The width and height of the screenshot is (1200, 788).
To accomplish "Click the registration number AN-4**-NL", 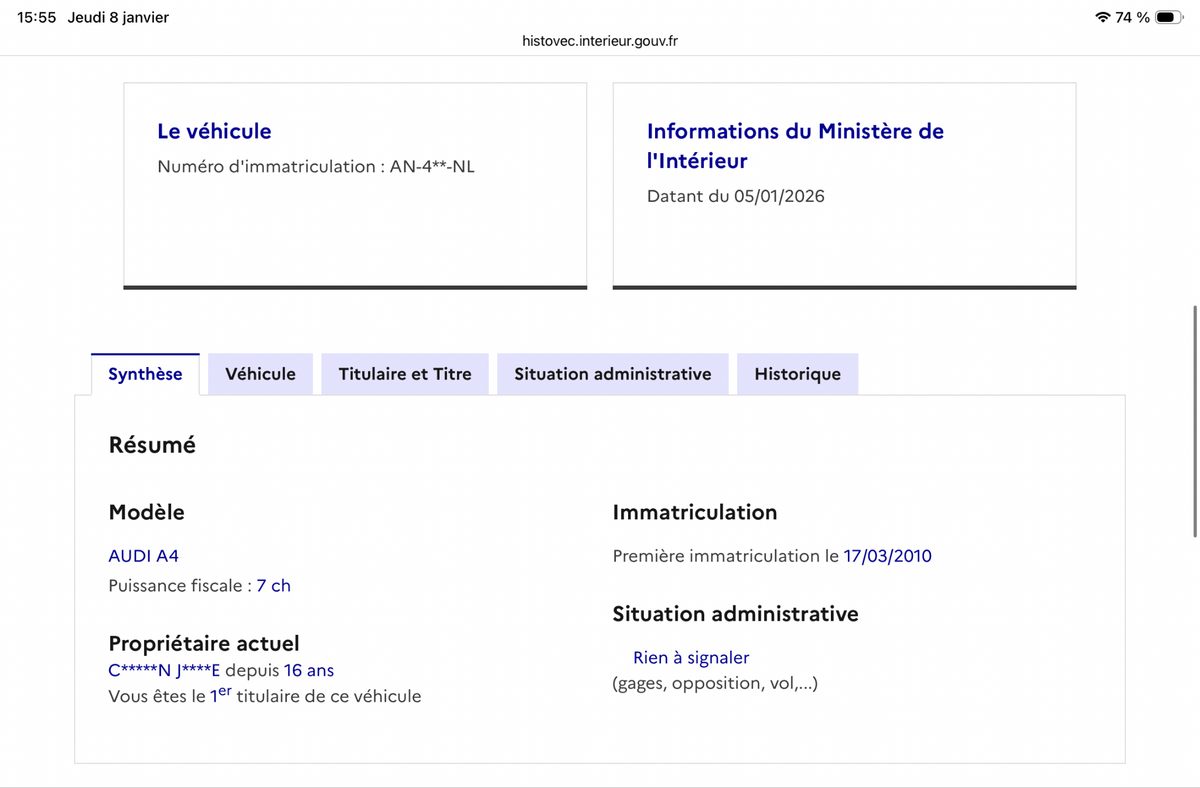I will tap(432, 167).
